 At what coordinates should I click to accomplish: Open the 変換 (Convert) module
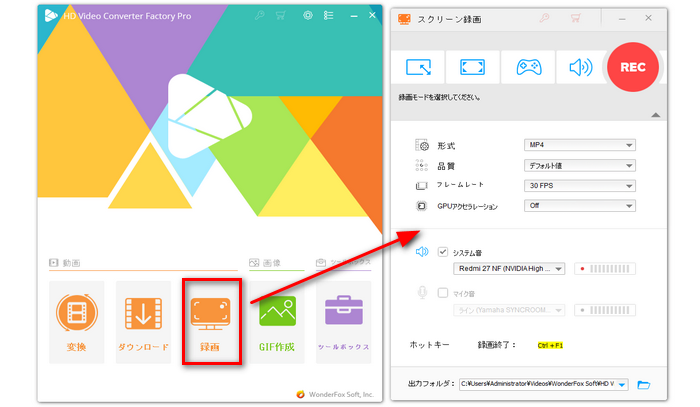coord(76,322)
